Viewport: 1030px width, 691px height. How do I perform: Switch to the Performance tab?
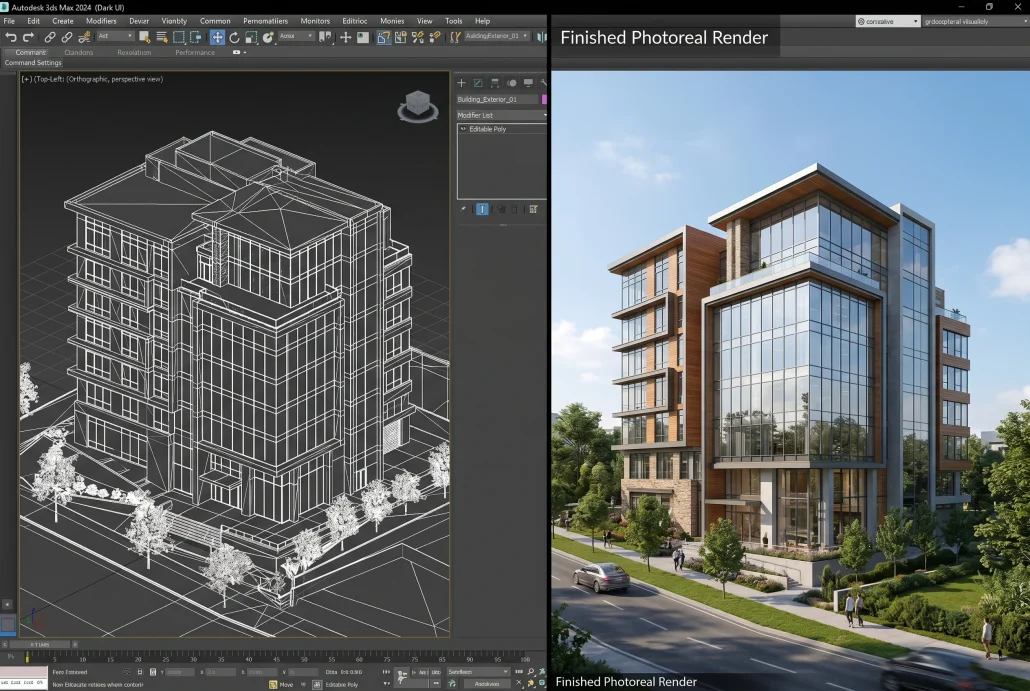[194, 53]
